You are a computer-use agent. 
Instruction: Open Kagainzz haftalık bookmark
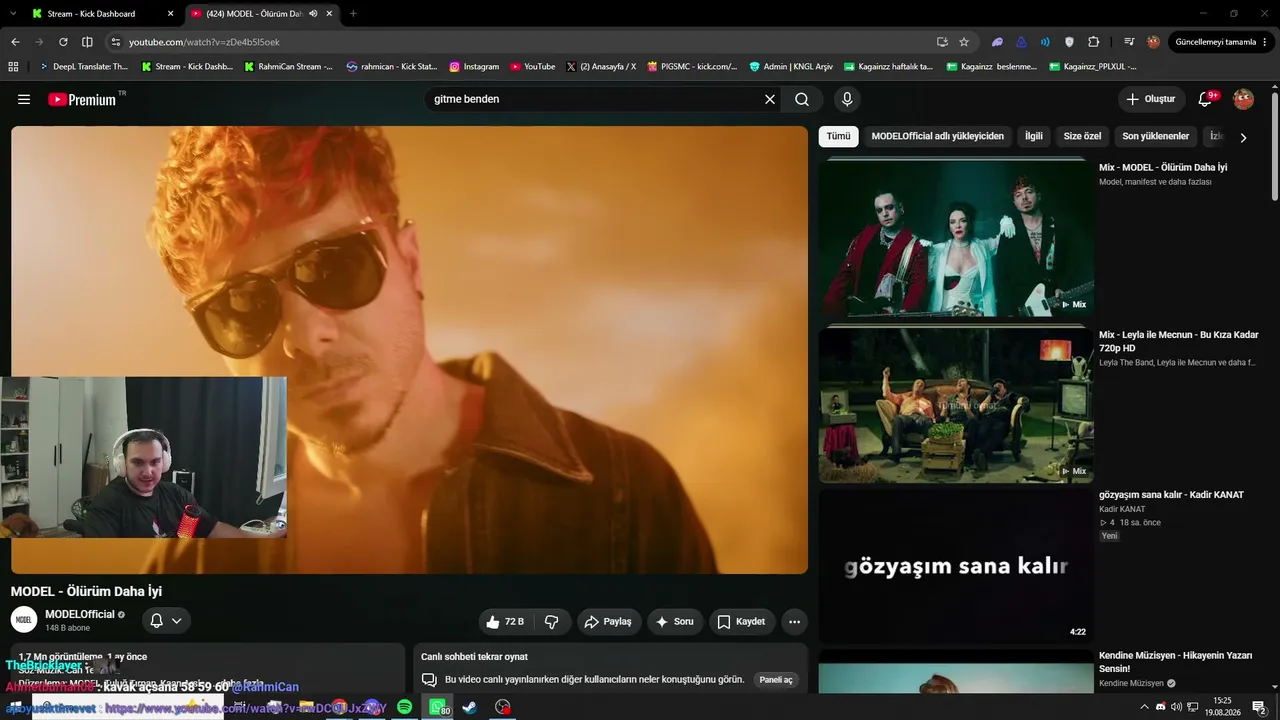coord(888,67)
